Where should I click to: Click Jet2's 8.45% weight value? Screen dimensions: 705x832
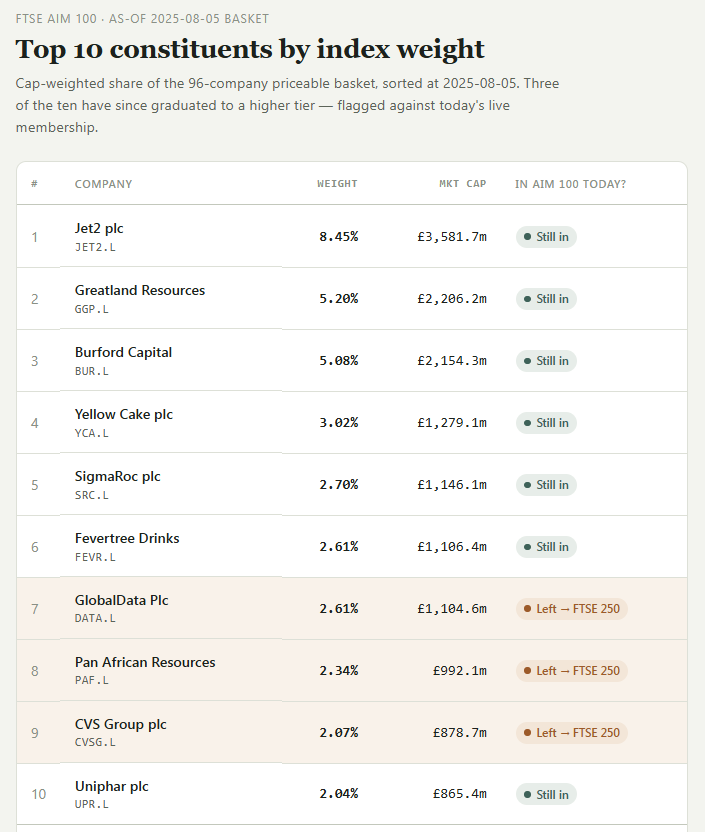pyautogui.click(x=338, y=237)
